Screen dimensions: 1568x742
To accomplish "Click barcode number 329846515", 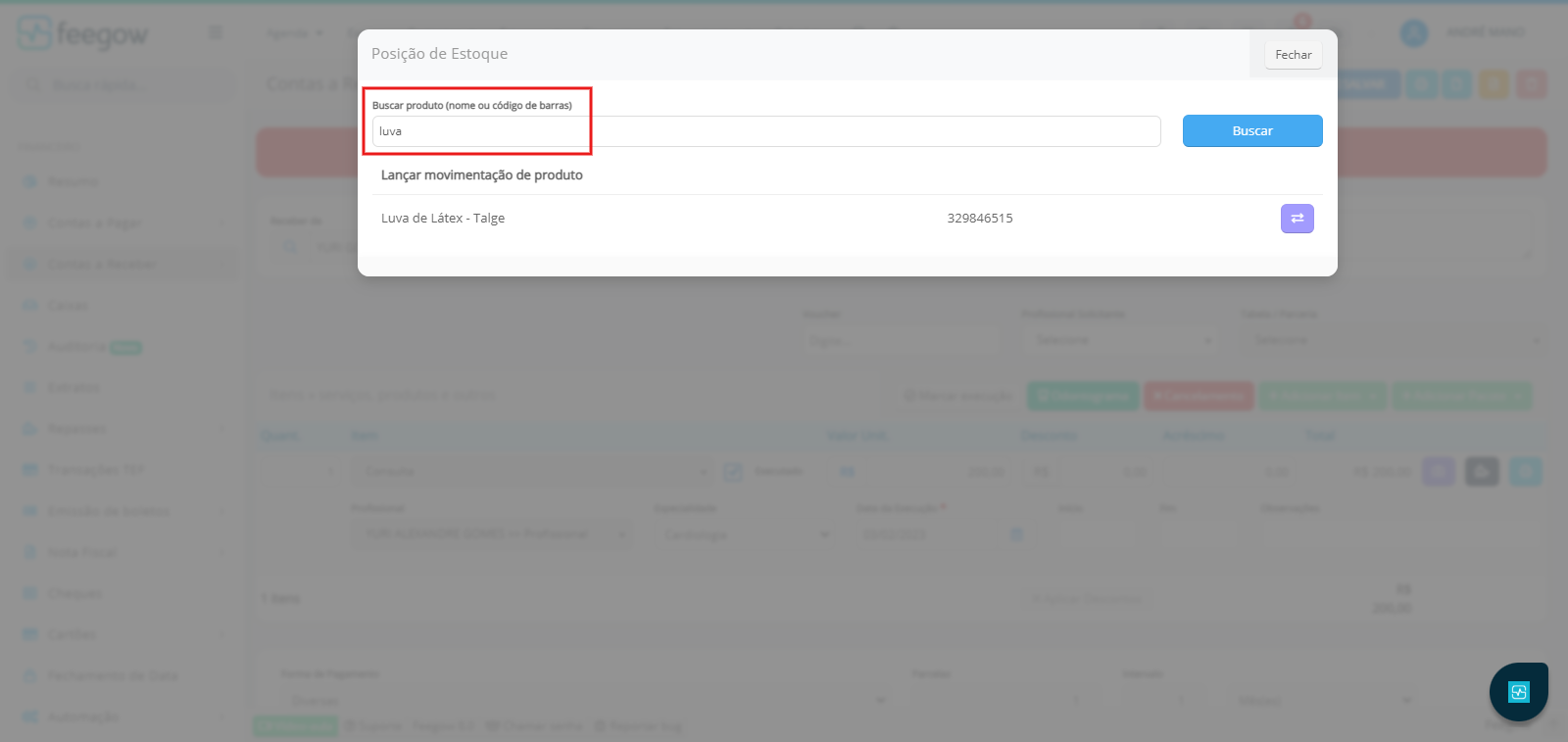I will coord(980,219).
